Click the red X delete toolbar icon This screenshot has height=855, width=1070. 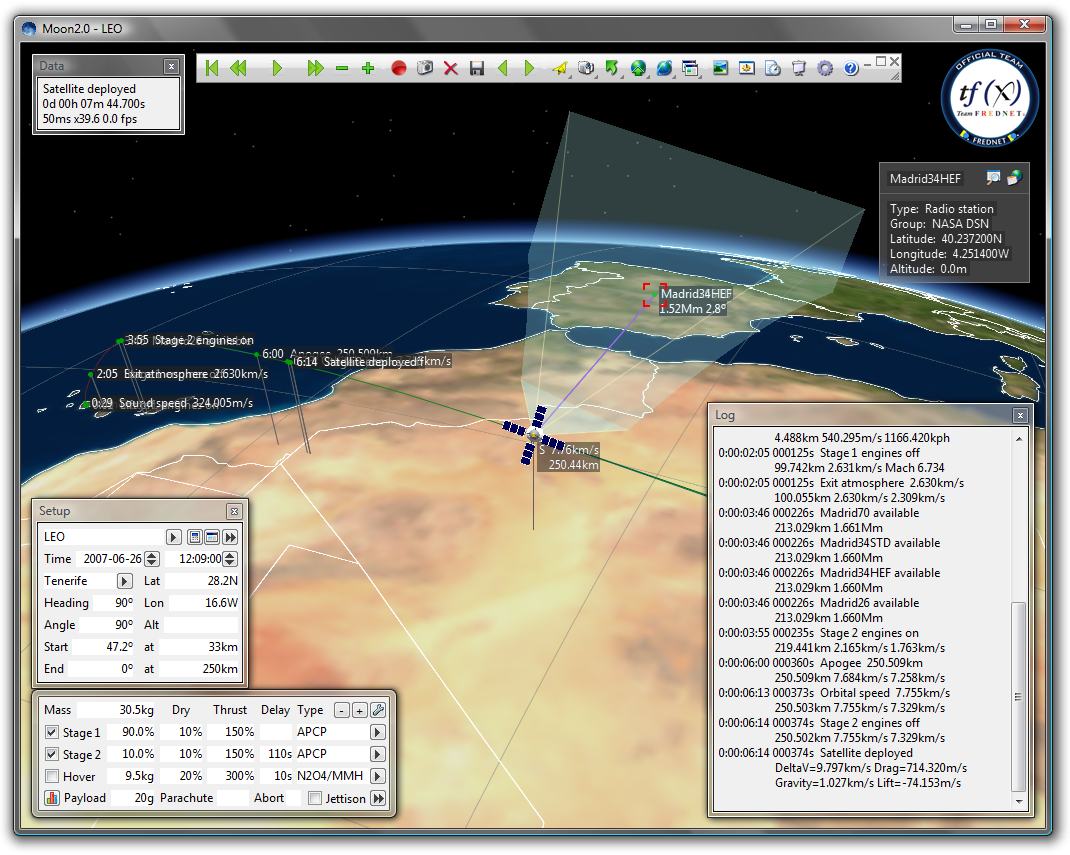(x=450, y=68)
